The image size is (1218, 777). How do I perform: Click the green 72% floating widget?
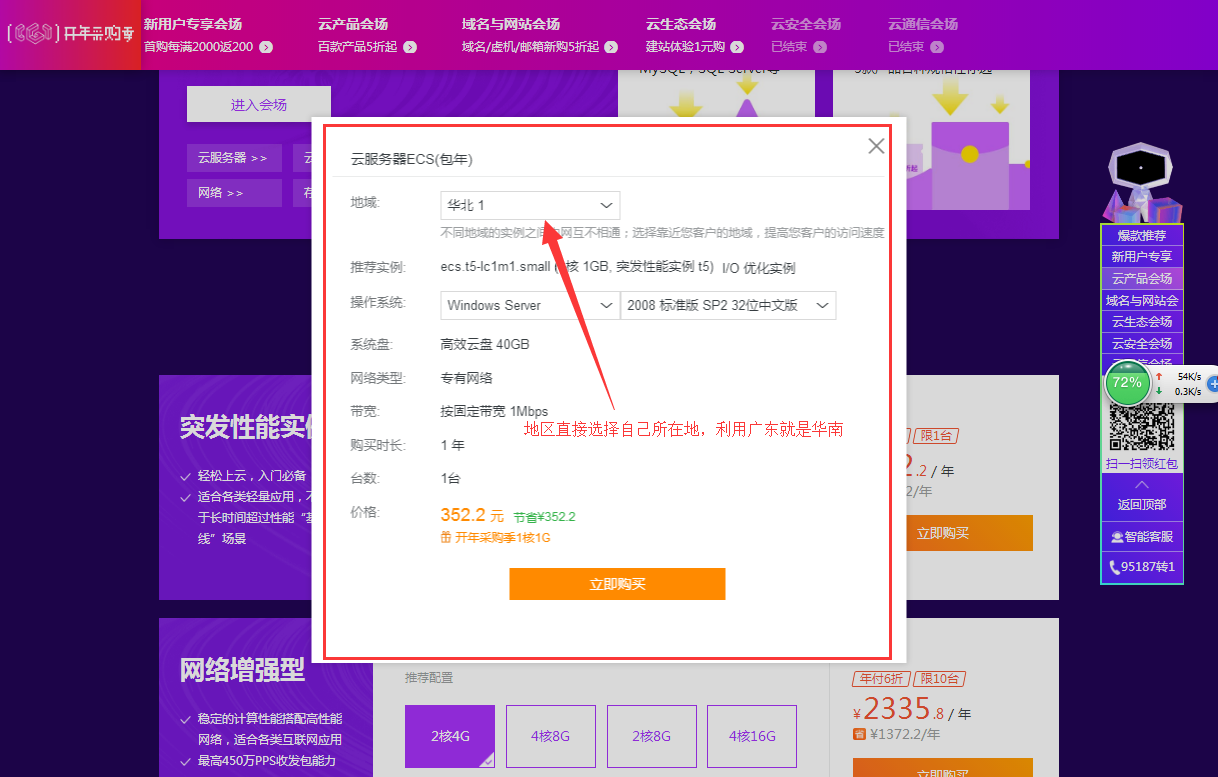[x=1127, y=383]
